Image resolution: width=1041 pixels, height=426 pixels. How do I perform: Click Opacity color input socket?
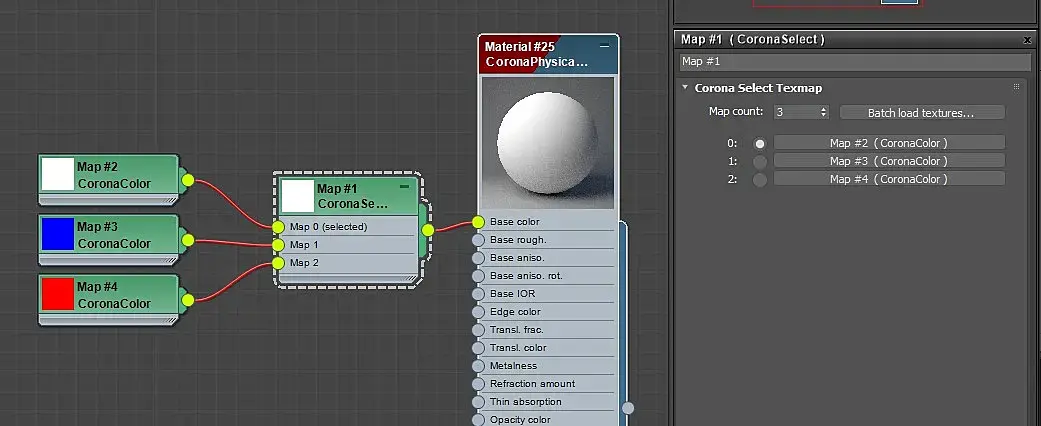click(478, 419)
